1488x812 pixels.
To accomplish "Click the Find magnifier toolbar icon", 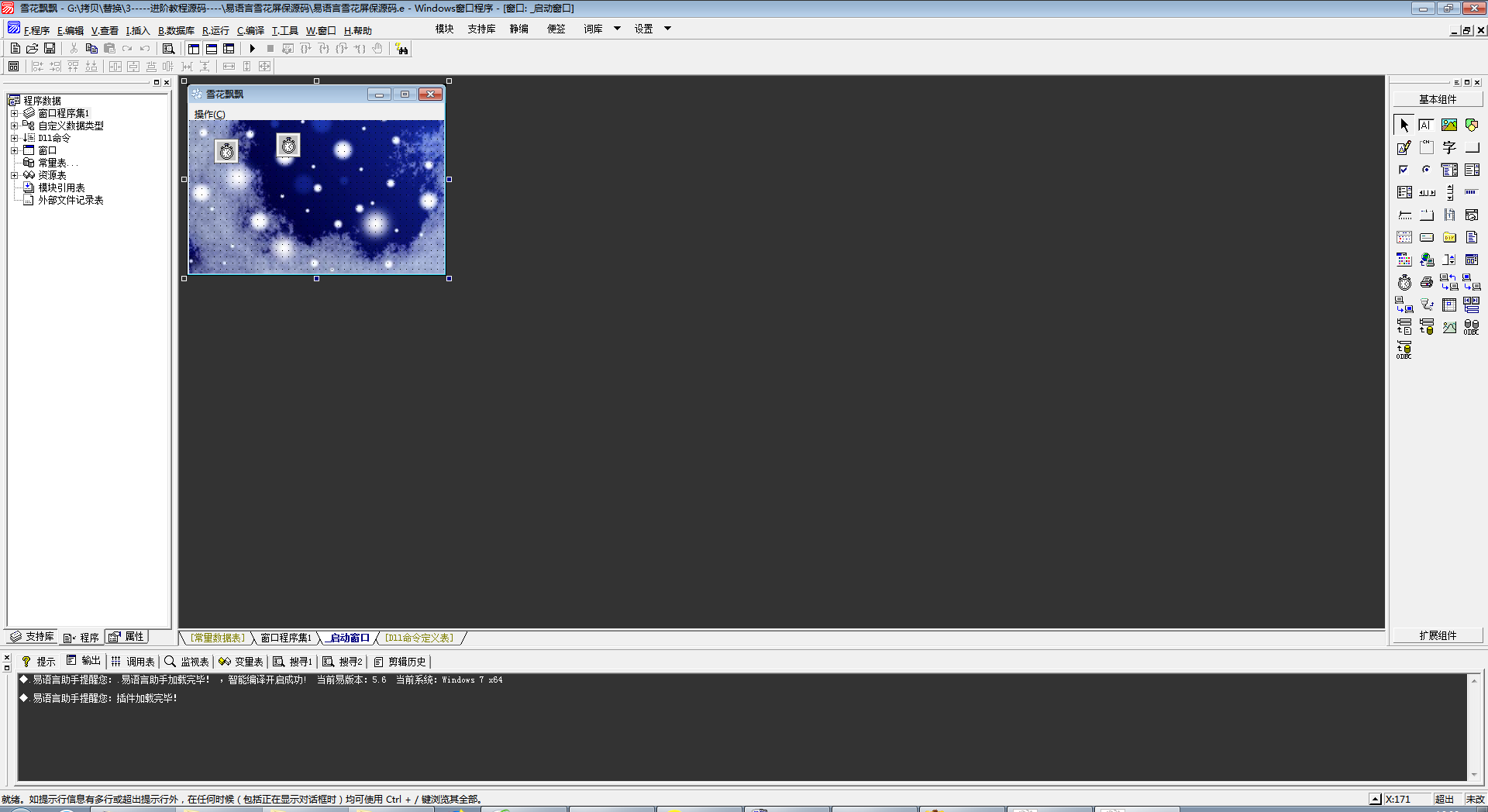I will [168, 48].
